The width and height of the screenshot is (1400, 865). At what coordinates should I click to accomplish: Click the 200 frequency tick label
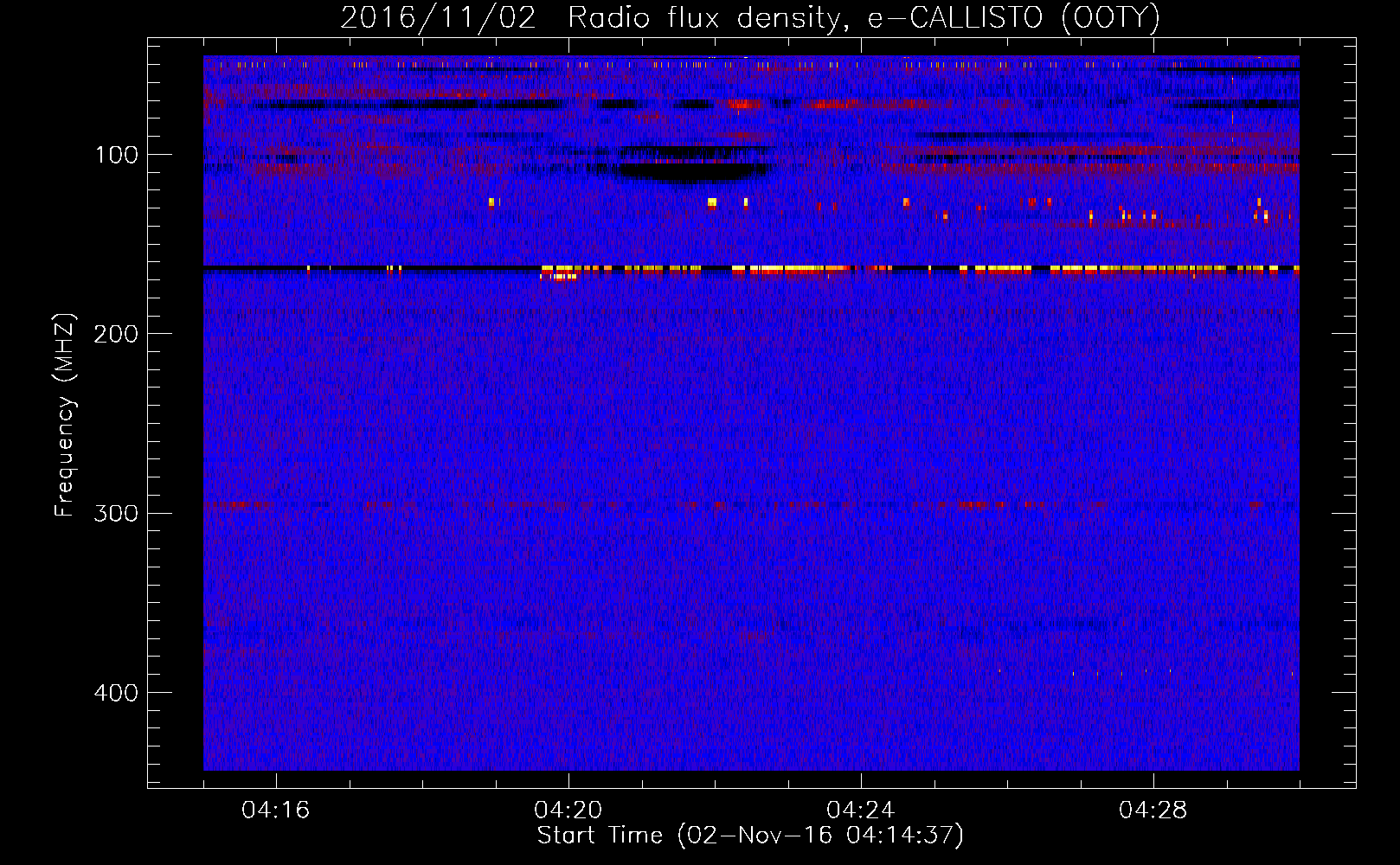[x=115, y=334]
